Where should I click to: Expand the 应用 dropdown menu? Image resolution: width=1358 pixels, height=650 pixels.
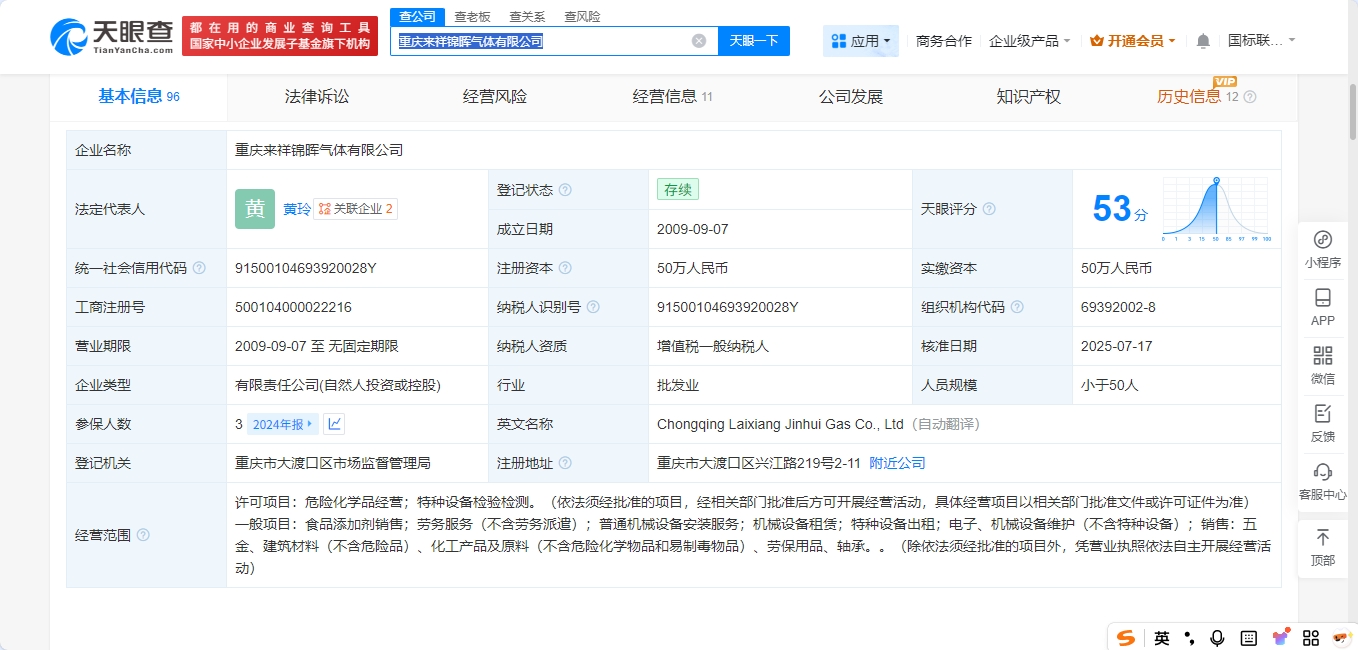861,41
